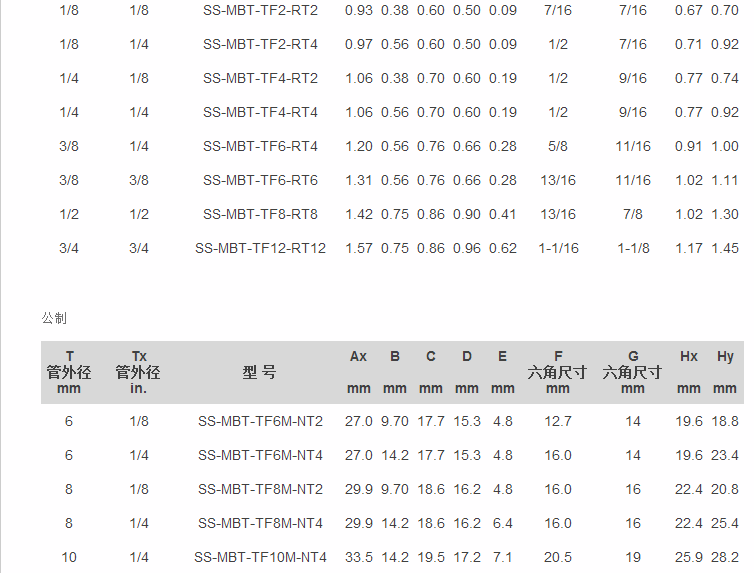Click the Ax column header
The image size is (754, 573).
[x=358, y=357]
